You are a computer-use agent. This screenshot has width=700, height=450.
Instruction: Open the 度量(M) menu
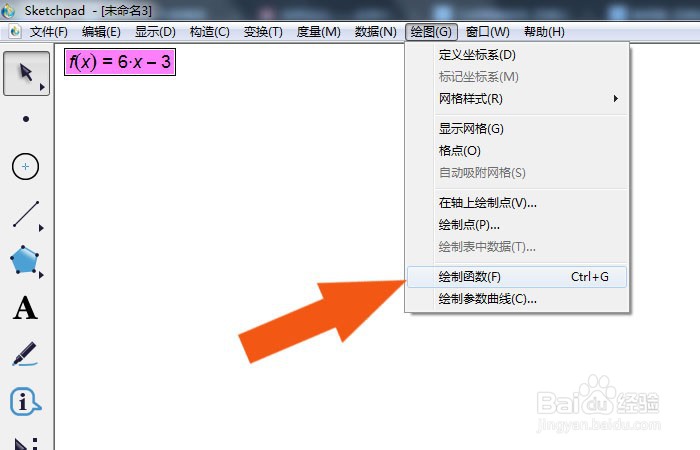pyautogui.click(x=318, y=32)
